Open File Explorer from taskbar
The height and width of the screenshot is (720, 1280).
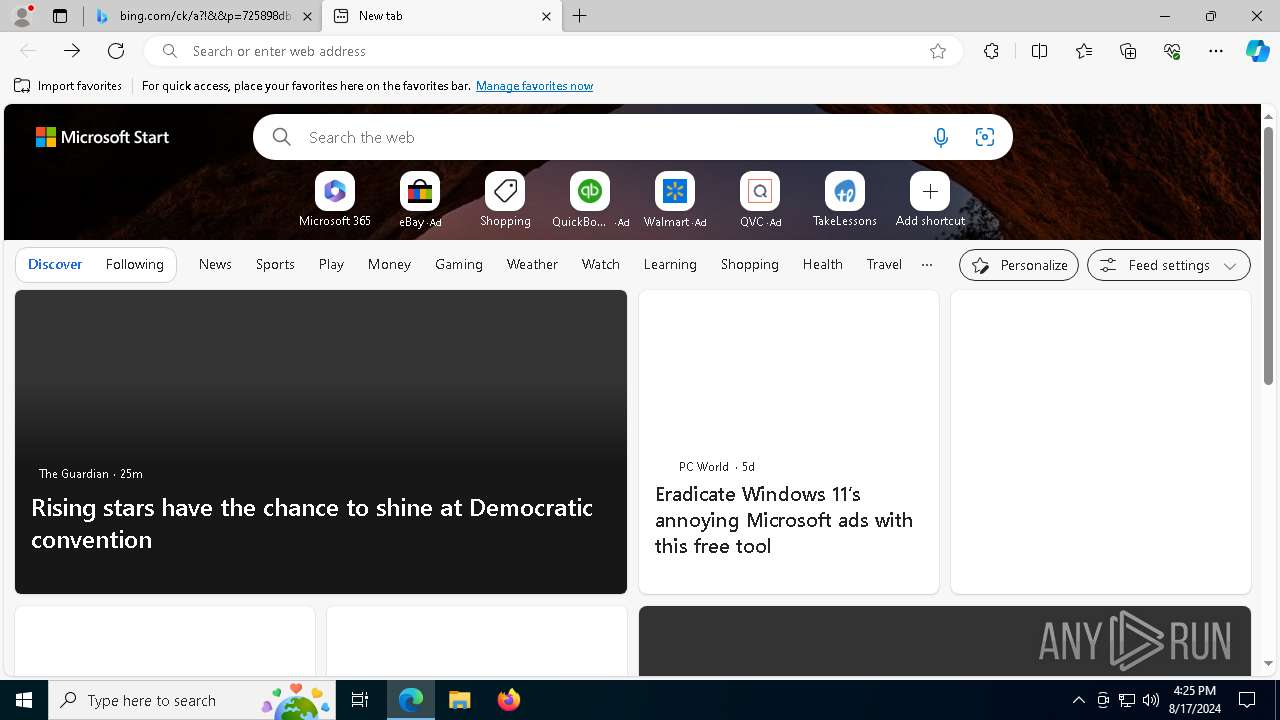pos(460,700)
